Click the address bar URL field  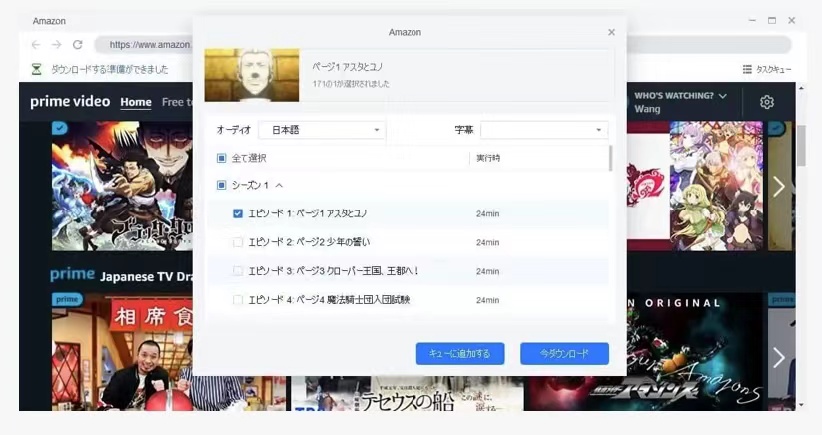pos(442,45)
